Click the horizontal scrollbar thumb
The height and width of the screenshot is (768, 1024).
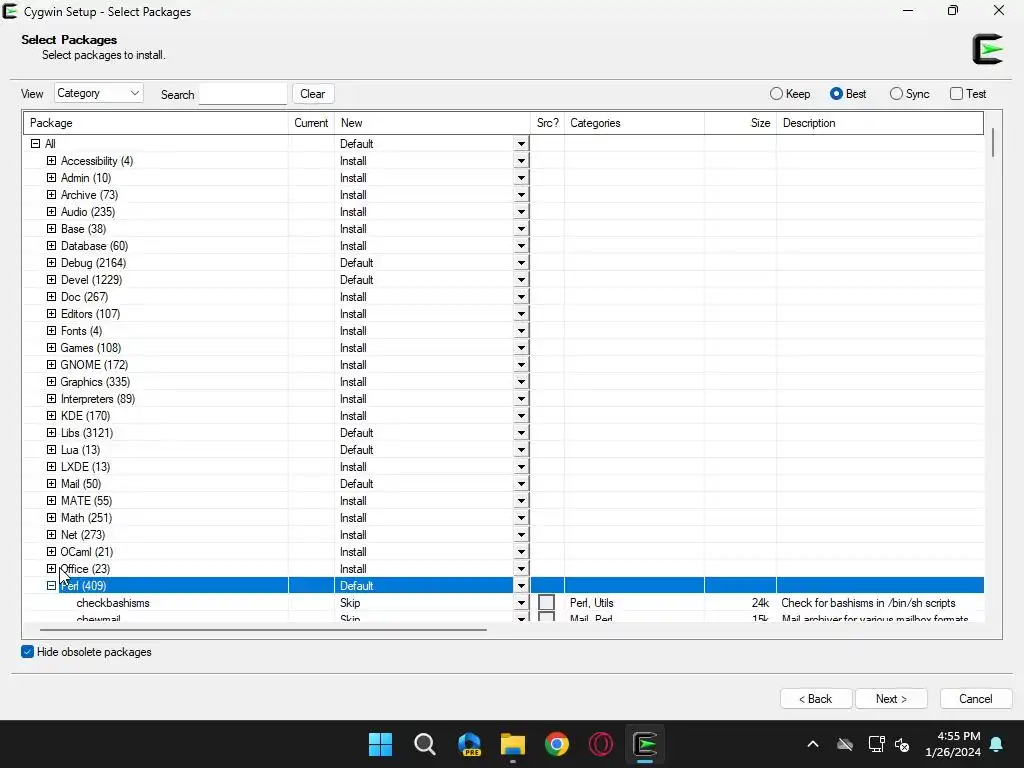263,630
